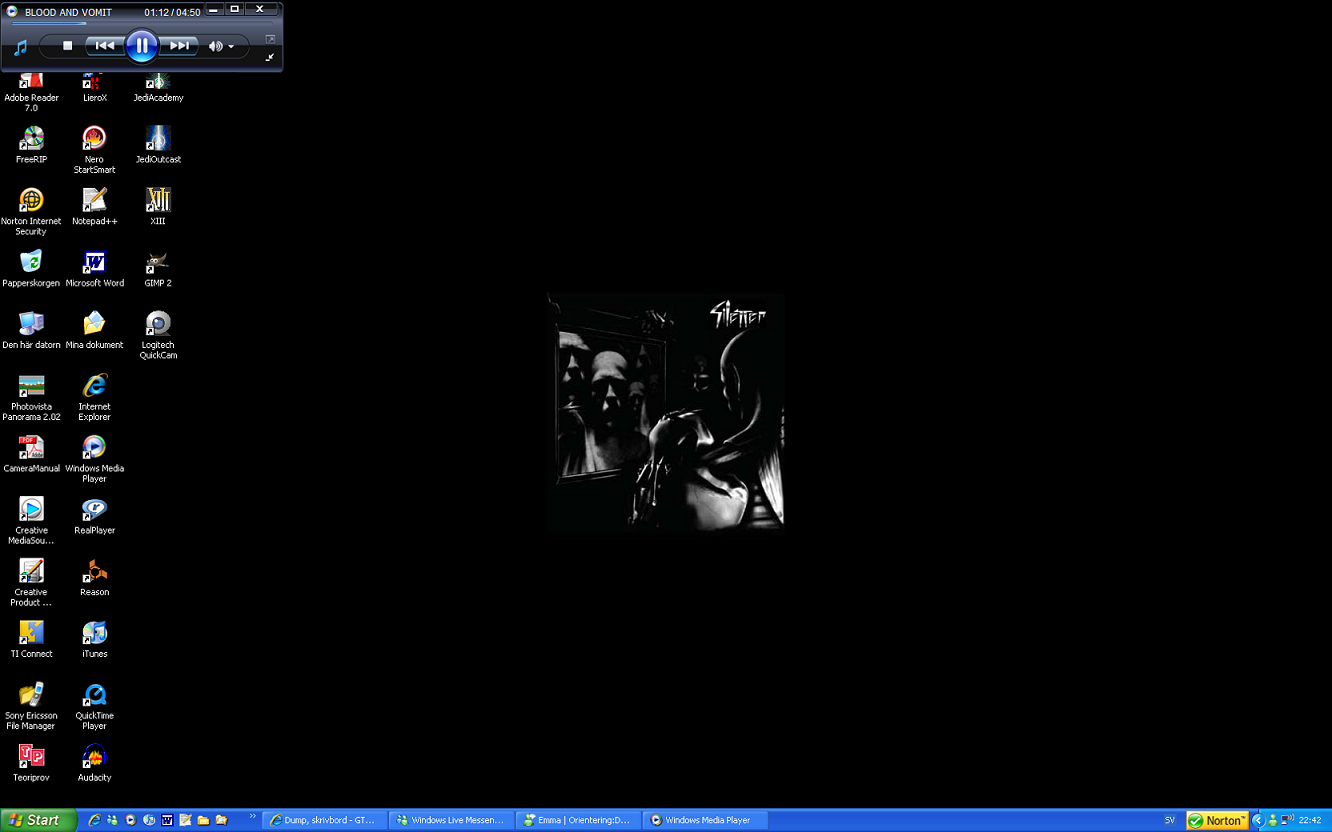Select the Microsoft Word desktop icon
1332x832 pixels.
coord(95,269)
